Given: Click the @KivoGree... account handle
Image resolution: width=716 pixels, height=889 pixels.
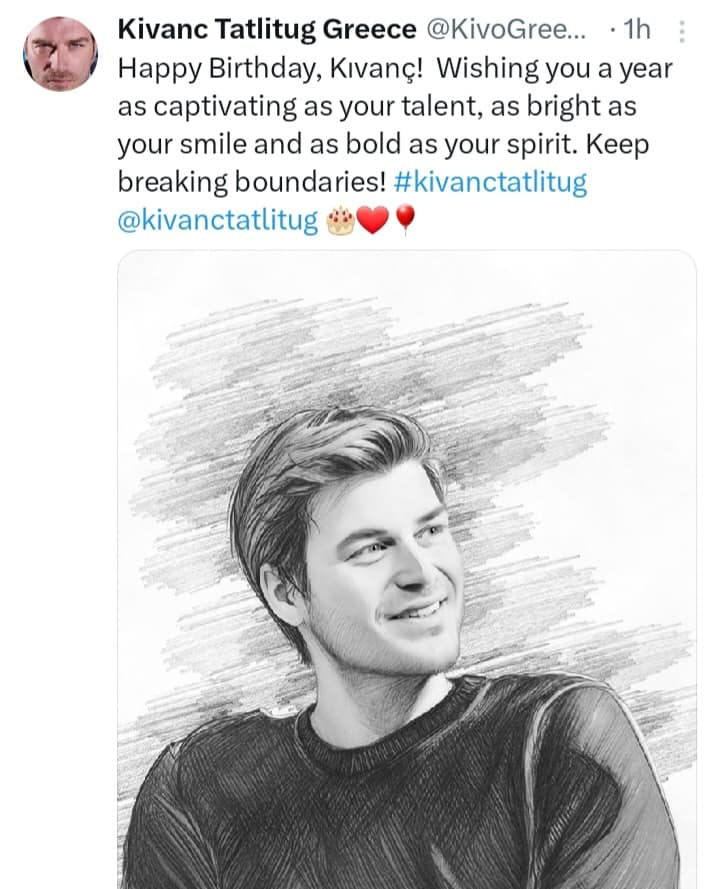Looking at the screenshot, I should [505, 29].
